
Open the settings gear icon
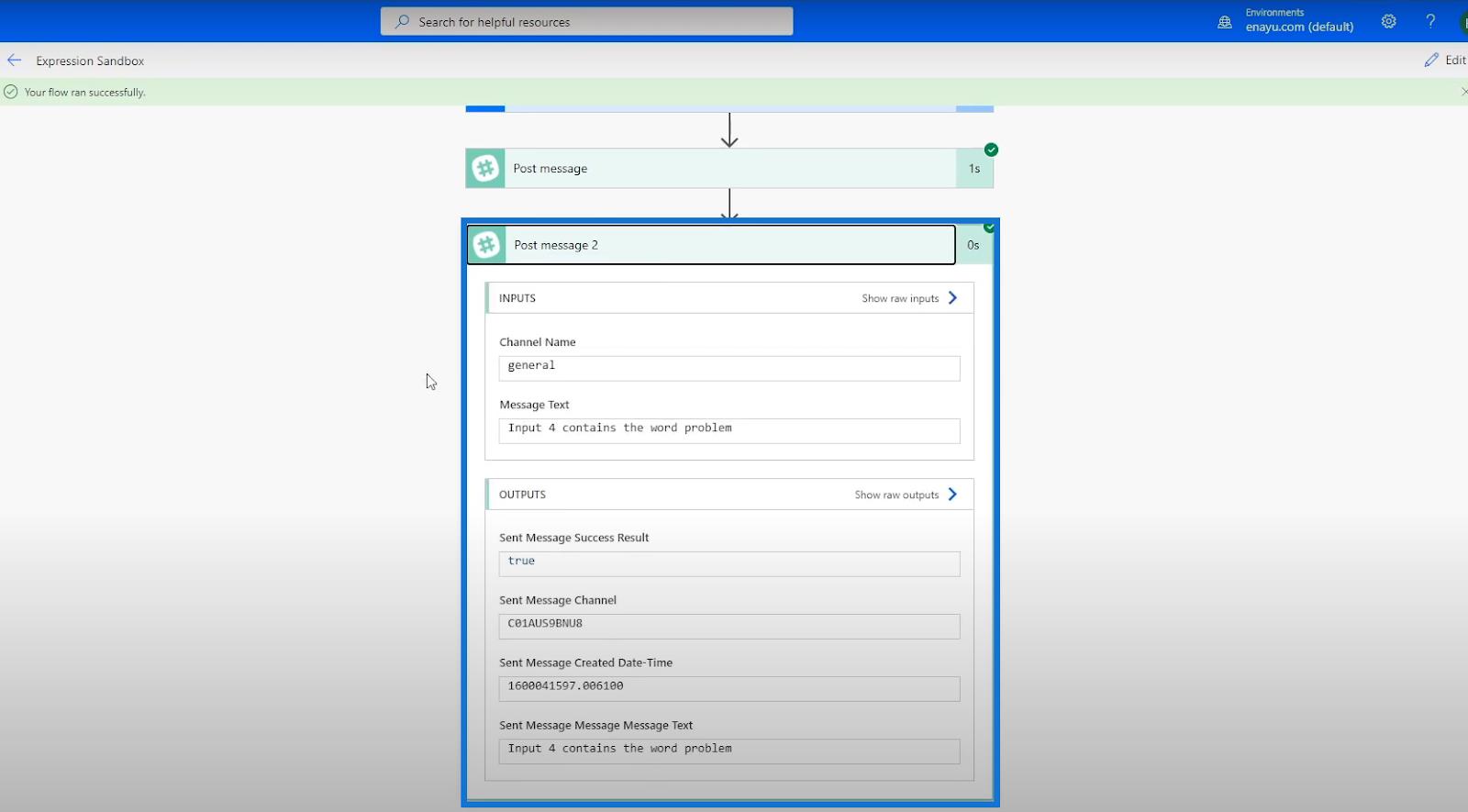coord(1389,21)
